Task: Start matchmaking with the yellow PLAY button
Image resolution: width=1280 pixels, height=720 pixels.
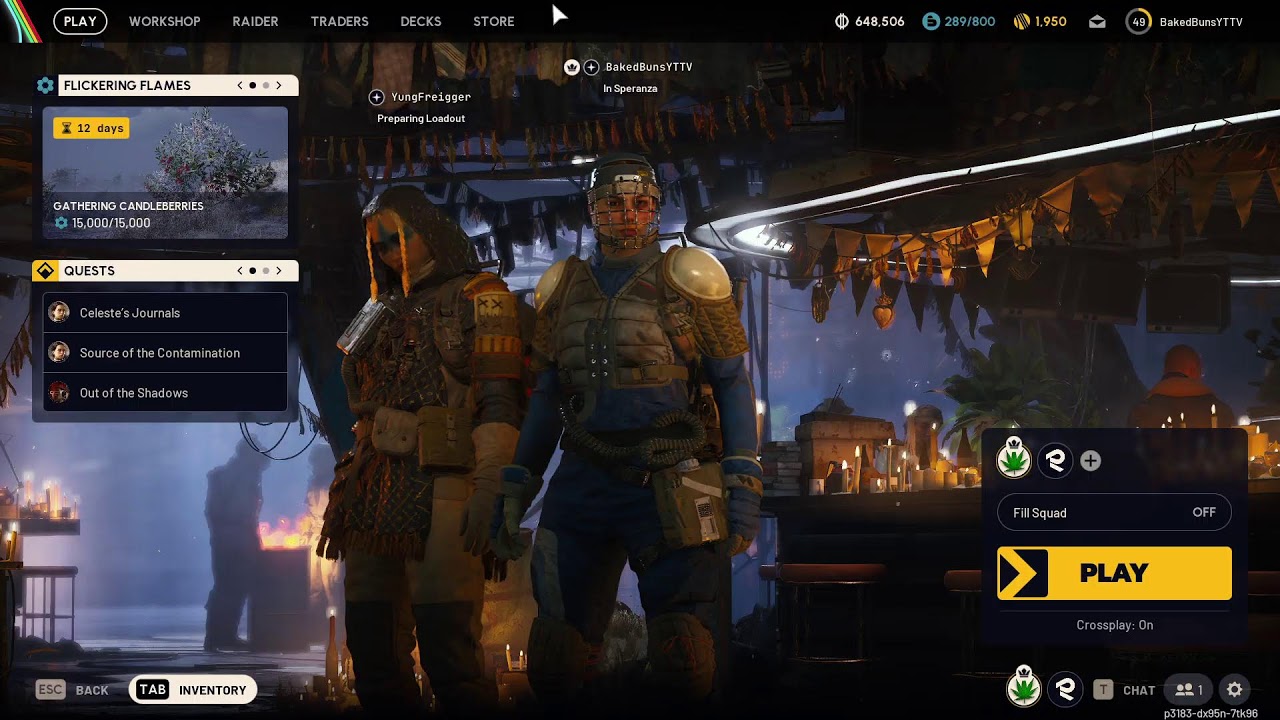Action: pyautogui.click(x=1114, y=573)
